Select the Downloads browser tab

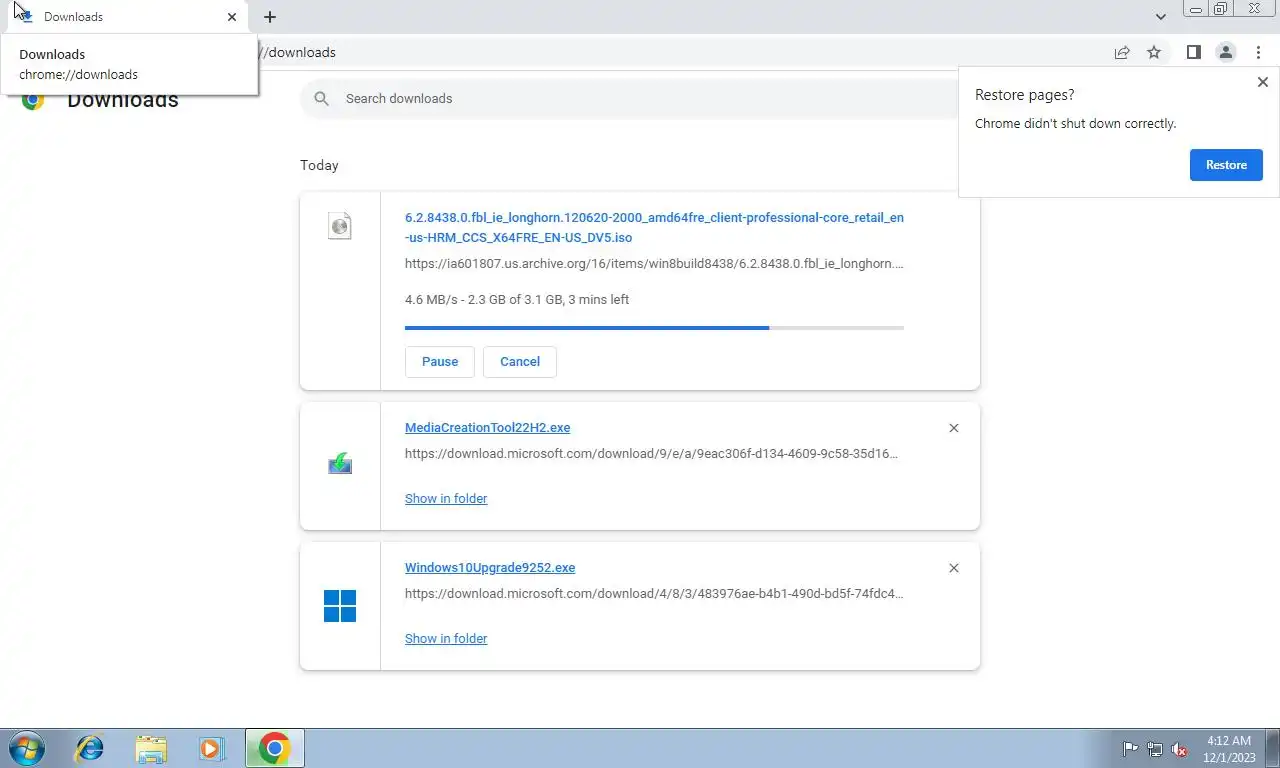pos(125,17)
